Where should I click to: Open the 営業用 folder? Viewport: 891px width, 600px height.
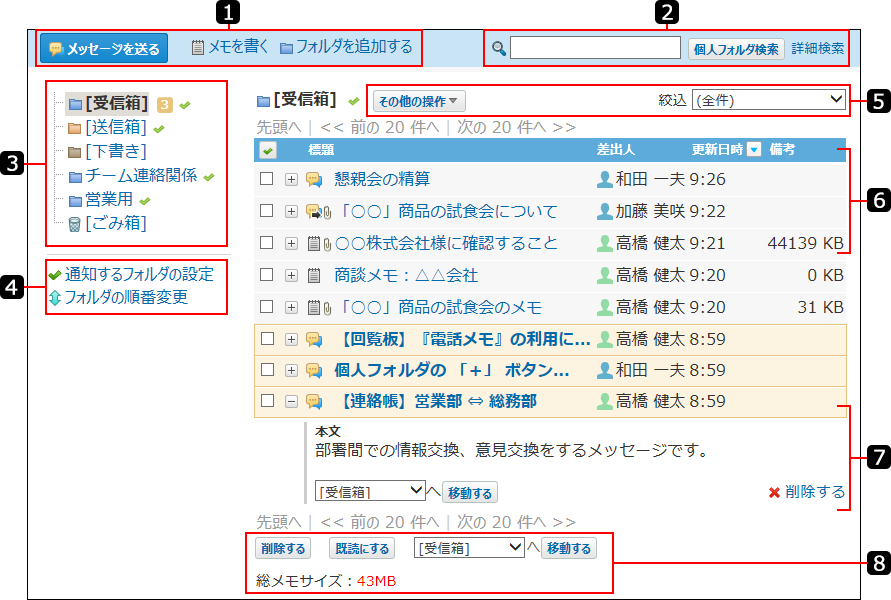point(109,200)
